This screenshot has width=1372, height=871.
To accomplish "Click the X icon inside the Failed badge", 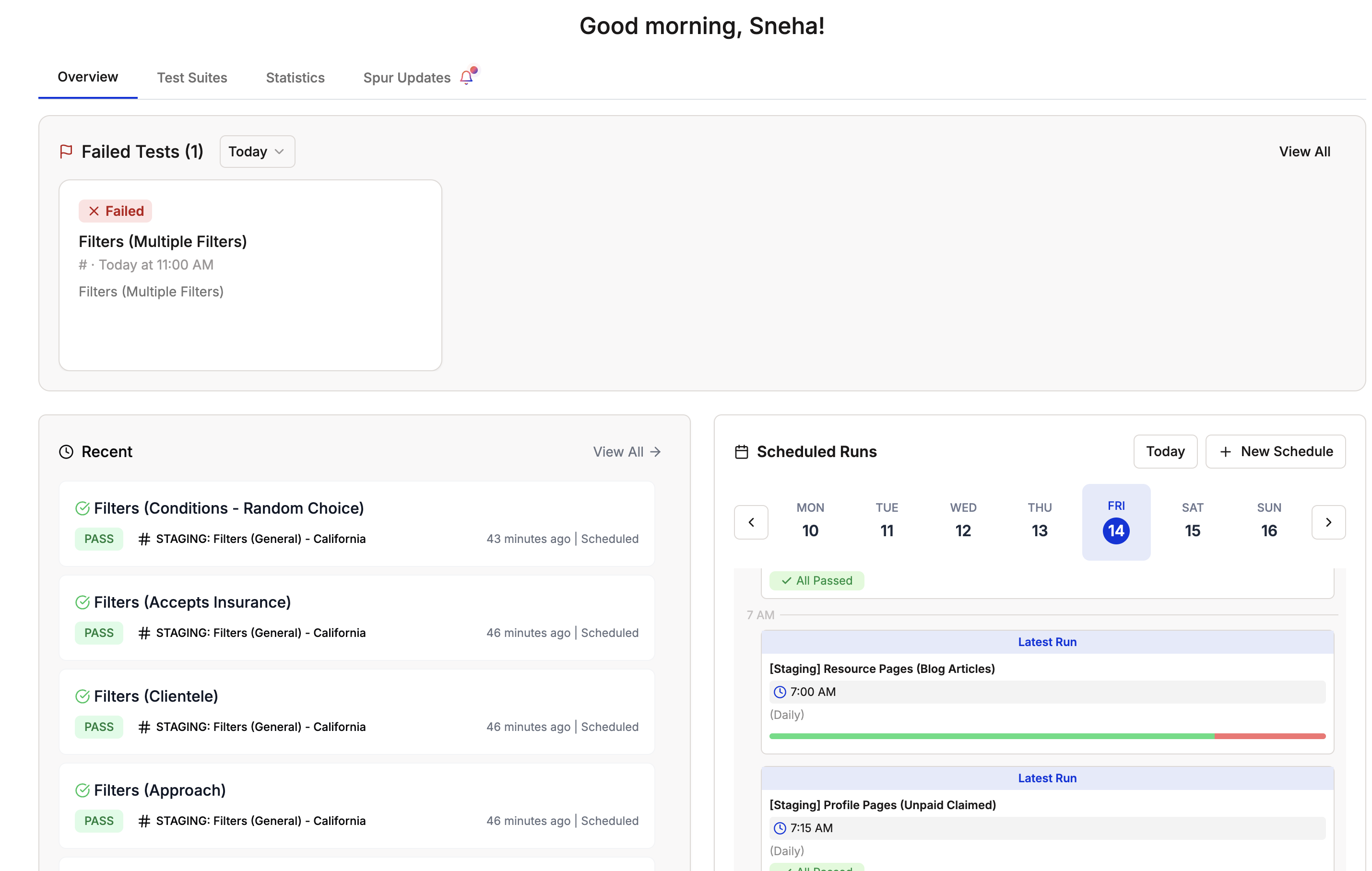I will pos(94,211).
